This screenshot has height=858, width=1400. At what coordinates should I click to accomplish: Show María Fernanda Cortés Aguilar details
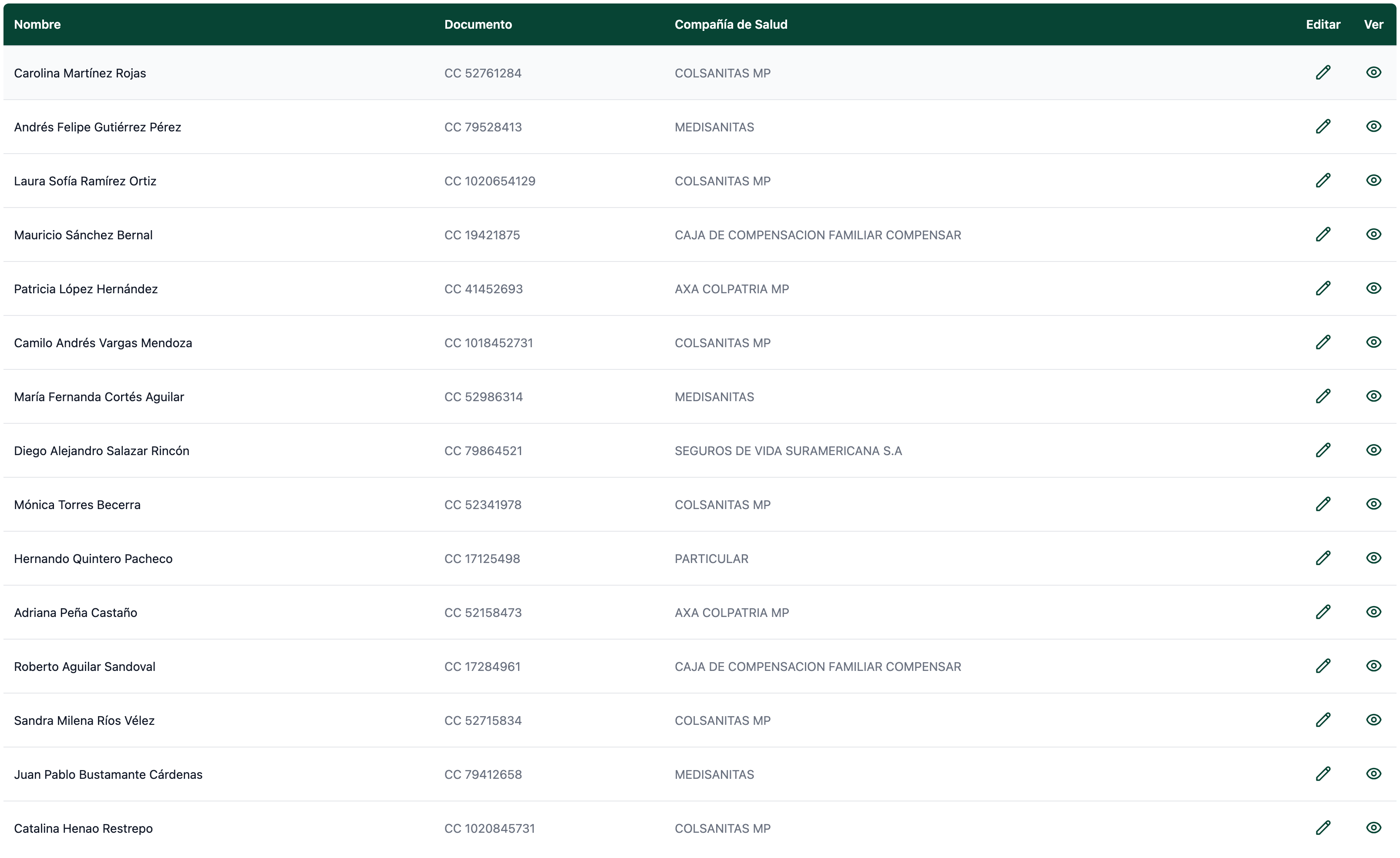(1373, 396)
